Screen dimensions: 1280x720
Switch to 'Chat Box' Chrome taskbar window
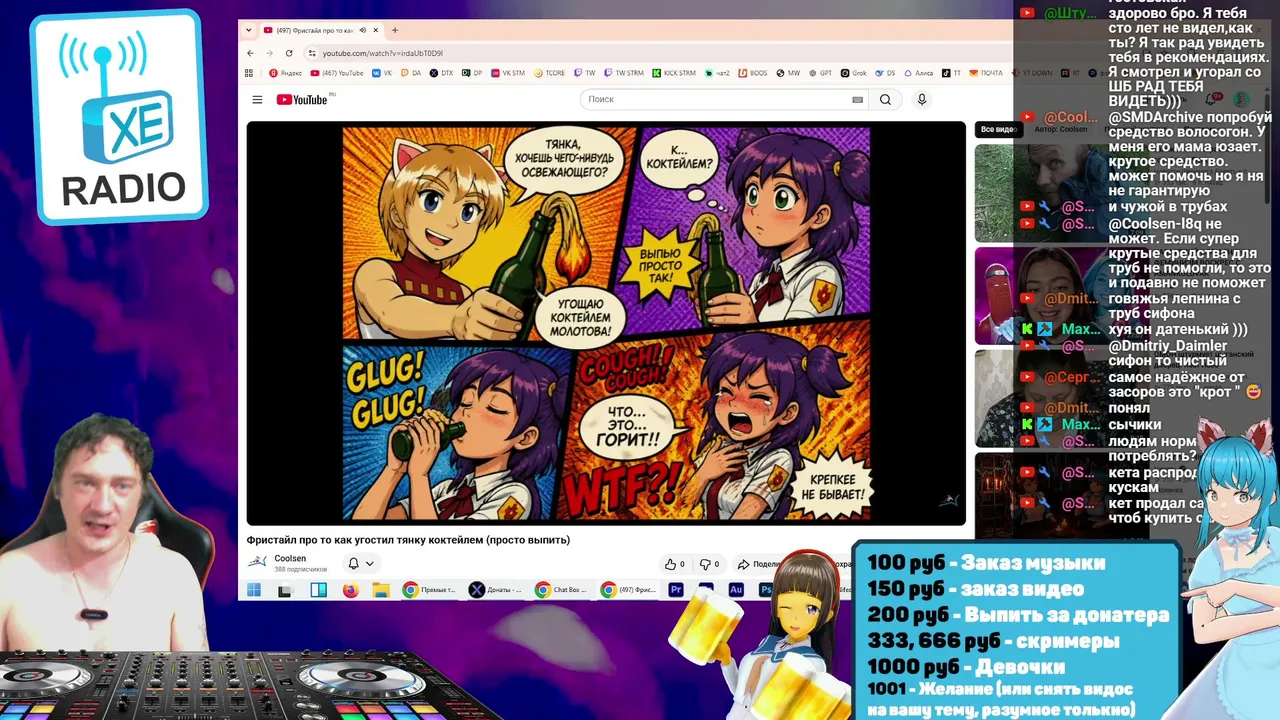point(561,590)
